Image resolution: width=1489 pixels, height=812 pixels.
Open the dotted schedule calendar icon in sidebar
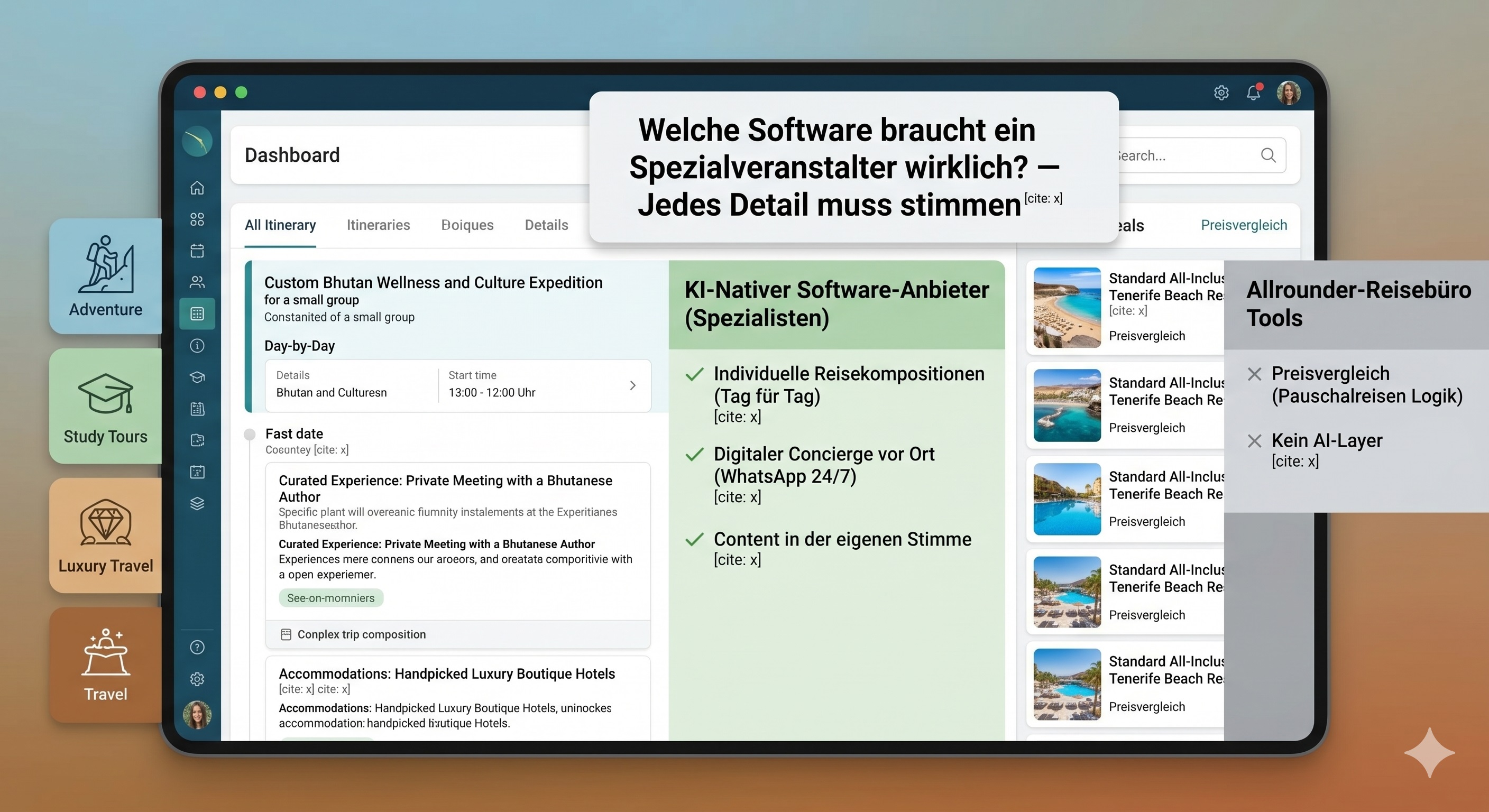point(197,472)
